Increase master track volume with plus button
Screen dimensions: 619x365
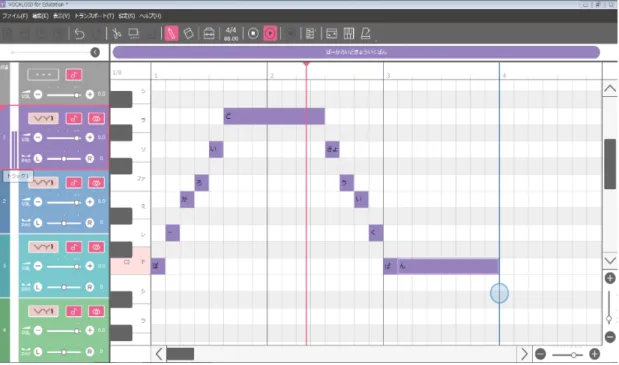pos(90,95)
